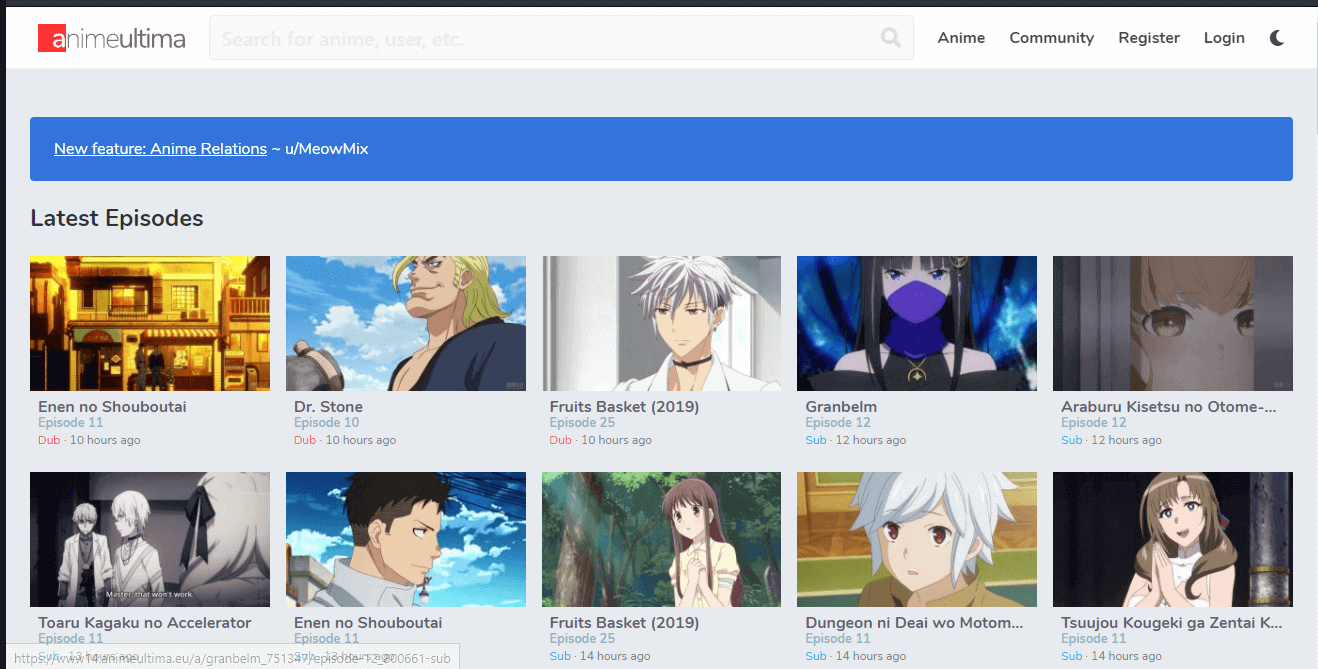1318x669 pixels.
Task: Click "10 hours ago" under Dr. Stone
Action: 361,440
